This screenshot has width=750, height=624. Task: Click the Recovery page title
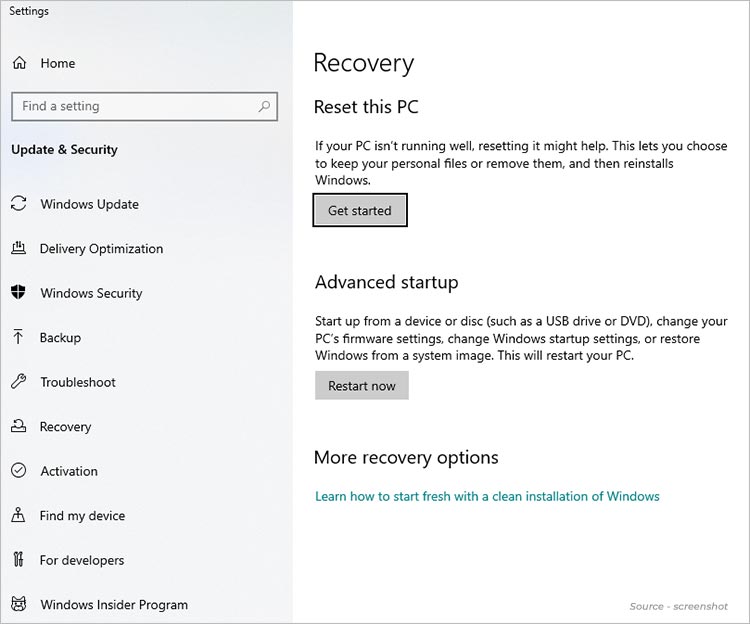pos(364,63)
